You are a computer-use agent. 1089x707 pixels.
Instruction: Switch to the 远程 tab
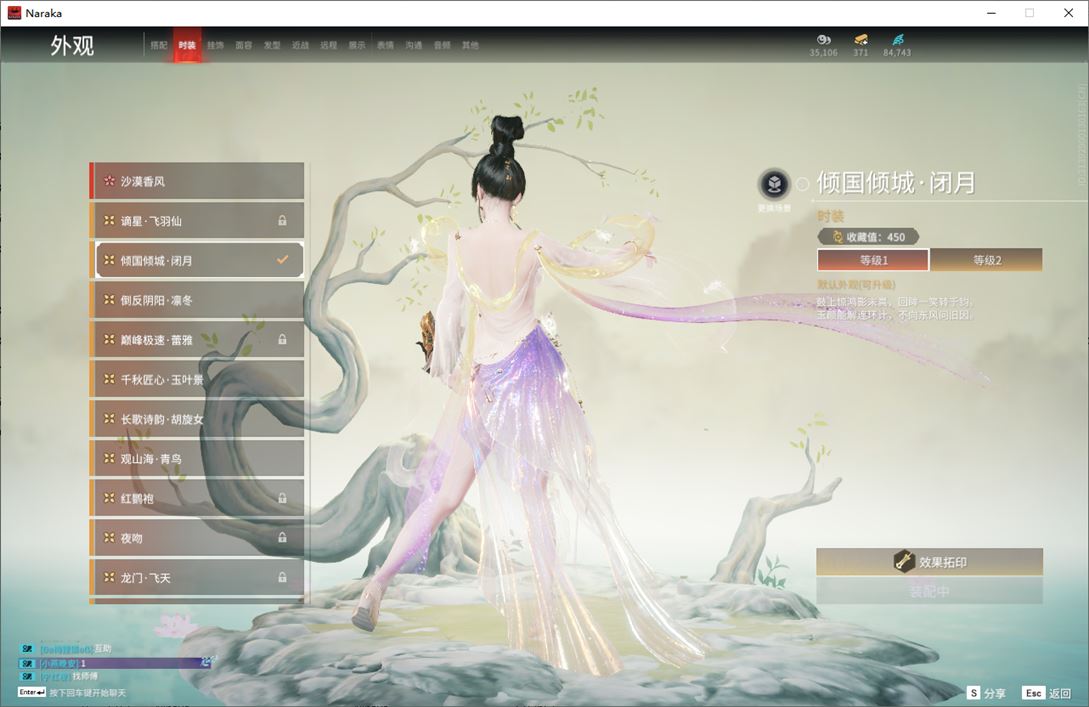[x=329, y=45]
